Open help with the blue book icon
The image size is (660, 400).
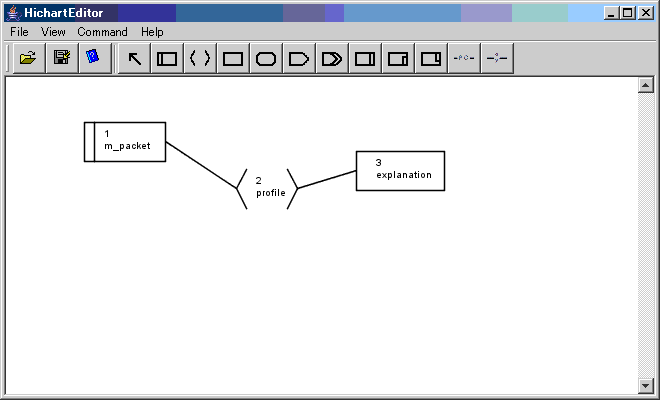pyautogui.click(x=95, y=58)
